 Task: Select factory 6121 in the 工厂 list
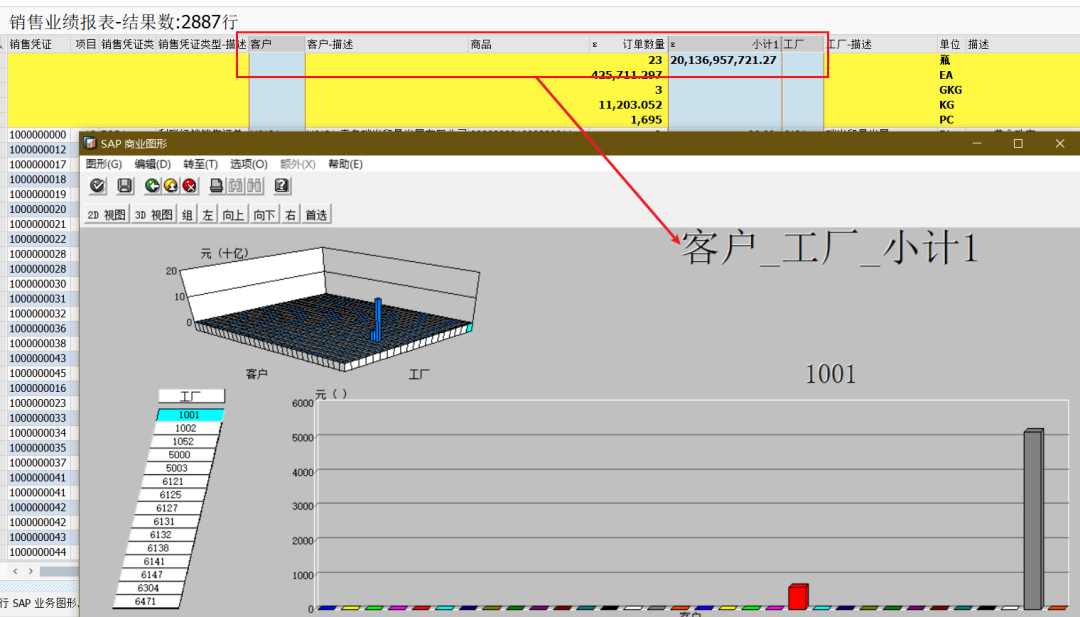coord(174,481)
